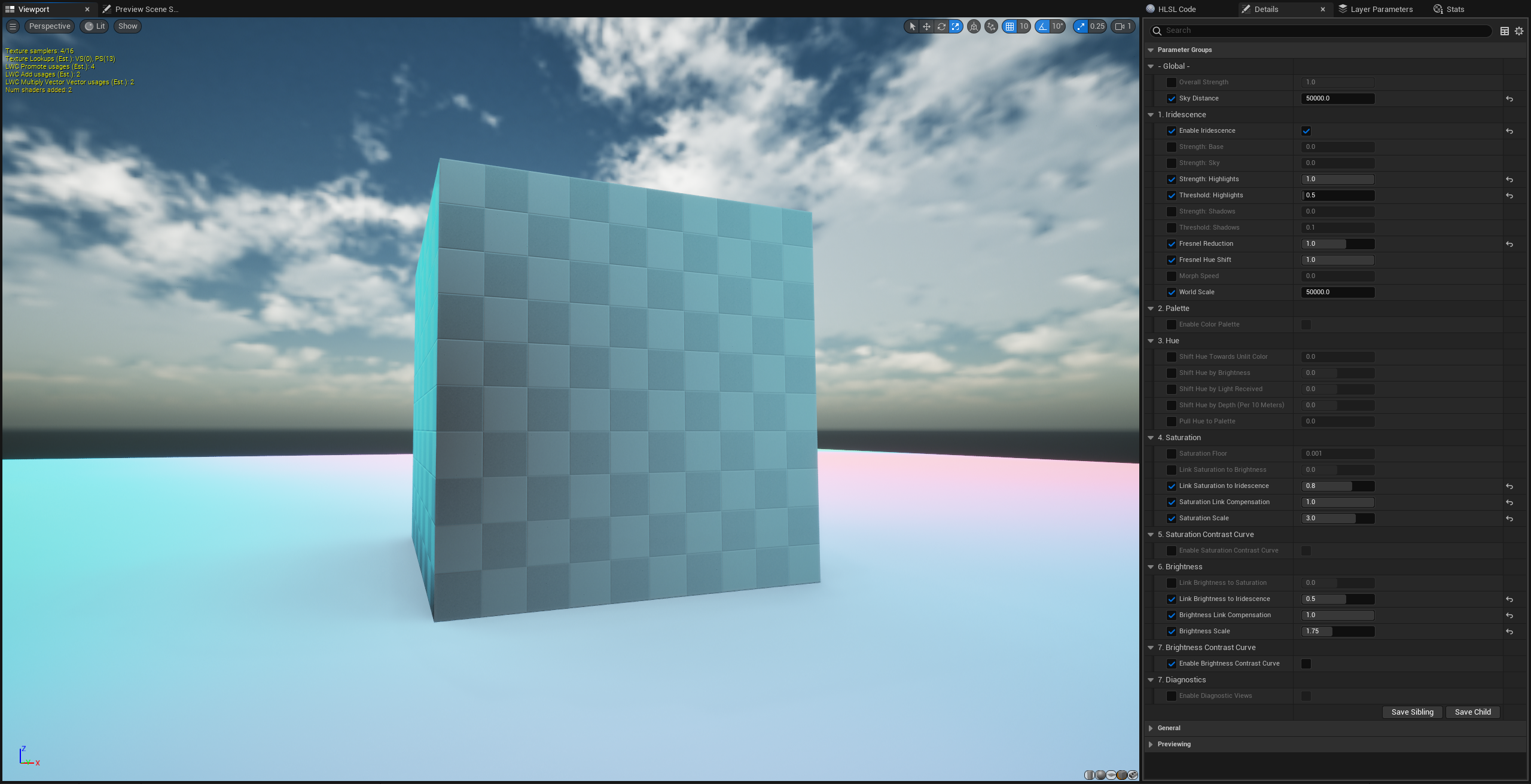Select the translate (move) gizmo tool
This screenshot has width=1531, height=784.
point(926,26)
